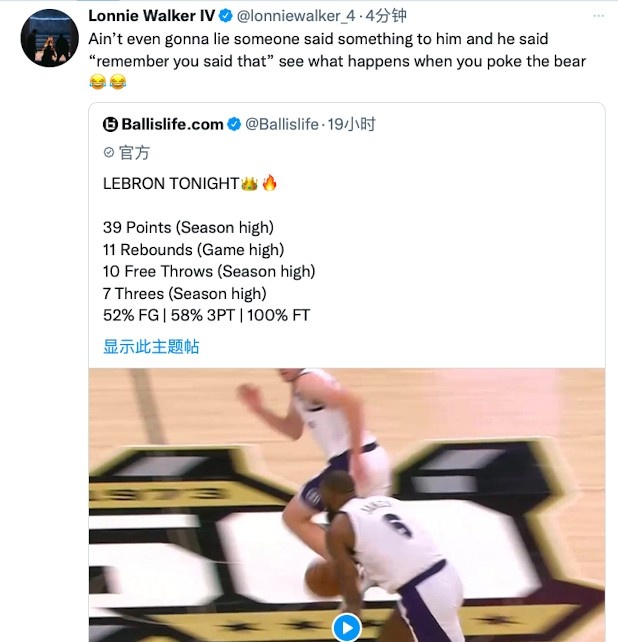Open Lonnie Walker IV's profile avatar
Image resolution: width=618 pixels, height=642 pixels.
50,38
